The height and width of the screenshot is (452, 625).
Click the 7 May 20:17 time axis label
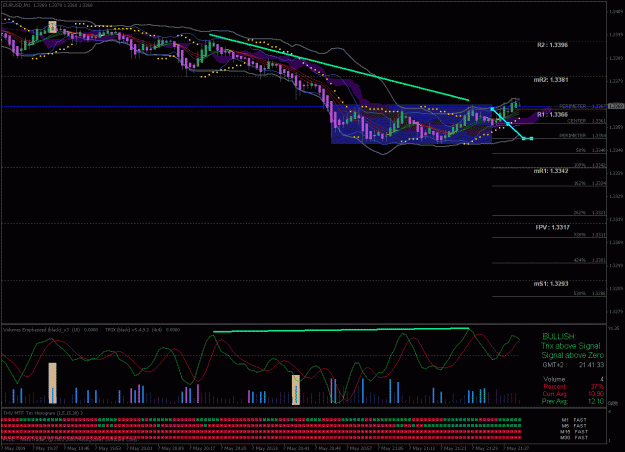204,448
